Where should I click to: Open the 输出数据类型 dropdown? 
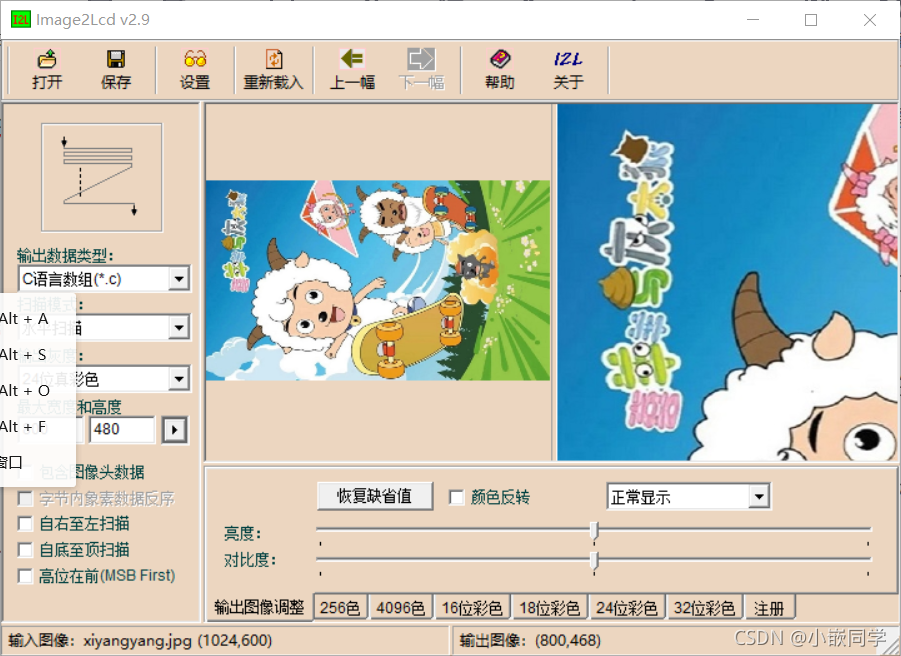coord(179,279)
